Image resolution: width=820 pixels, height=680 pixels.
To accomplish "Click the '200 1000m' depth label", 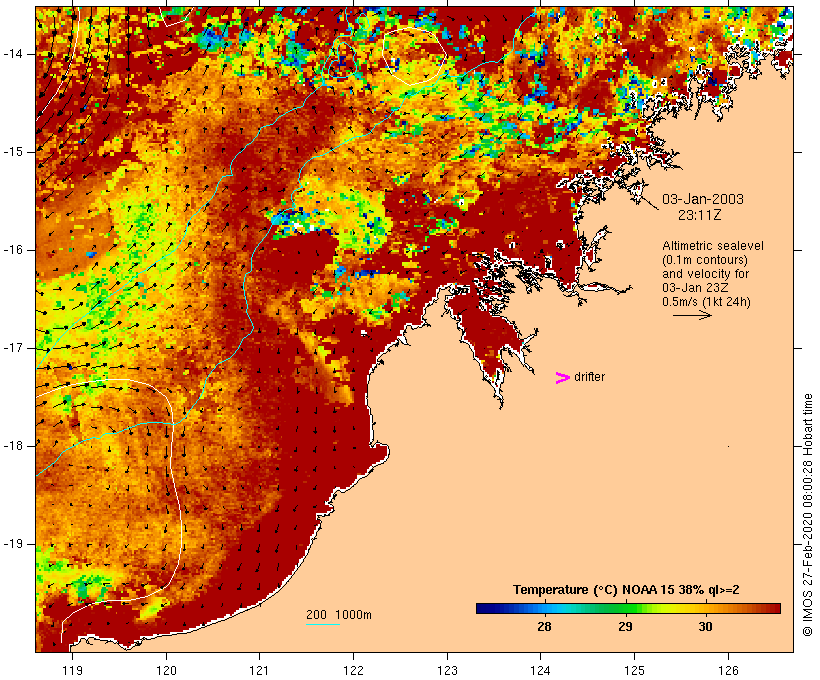I will tap(339, 615).
